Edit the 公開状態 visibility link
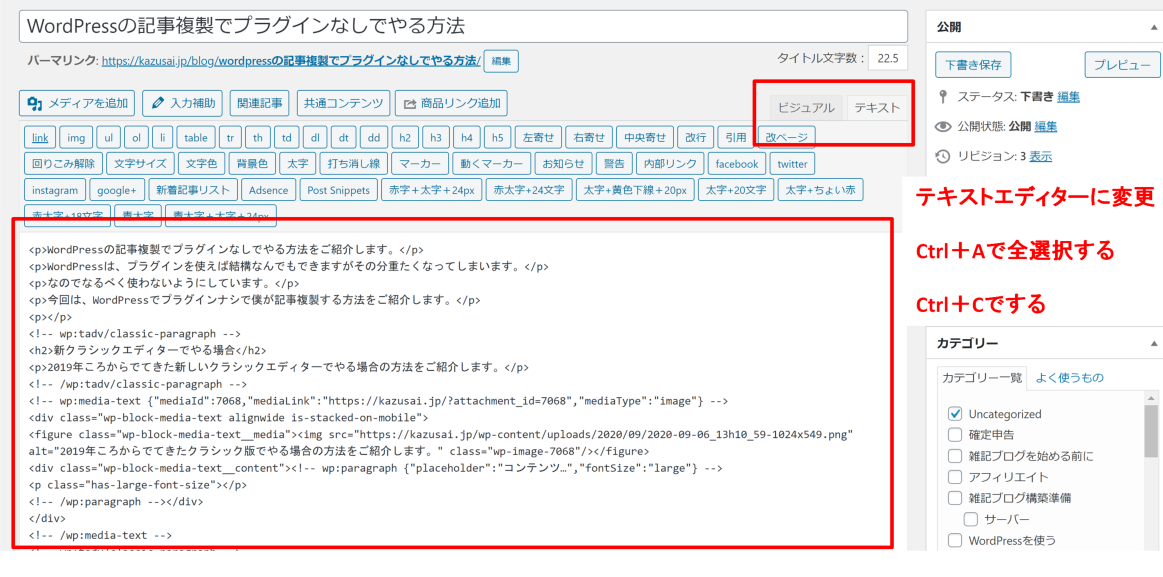The height and width of the screenshot is (577, 1163). pyautogui.click(x=1045, y=126)
